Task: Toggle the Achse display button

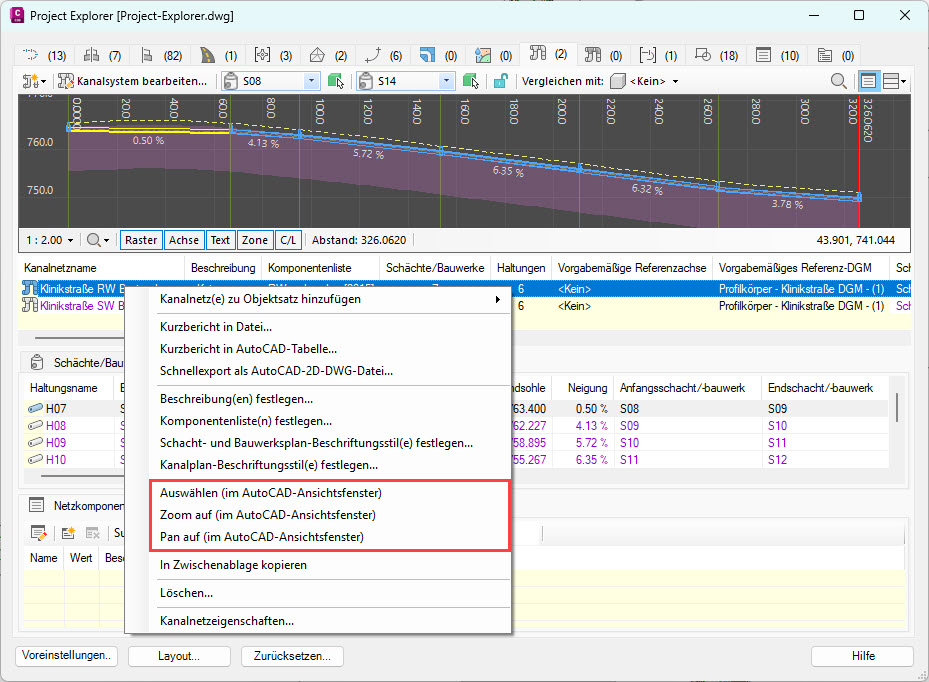Action: tap(184, 240)
